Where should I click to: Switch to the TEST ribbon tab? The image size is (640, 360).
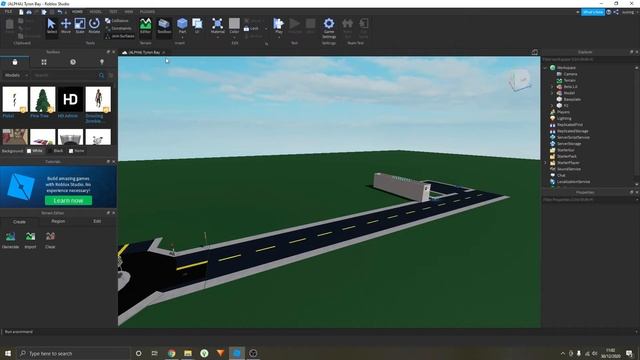pyautogui.click(x=113, y=12)
